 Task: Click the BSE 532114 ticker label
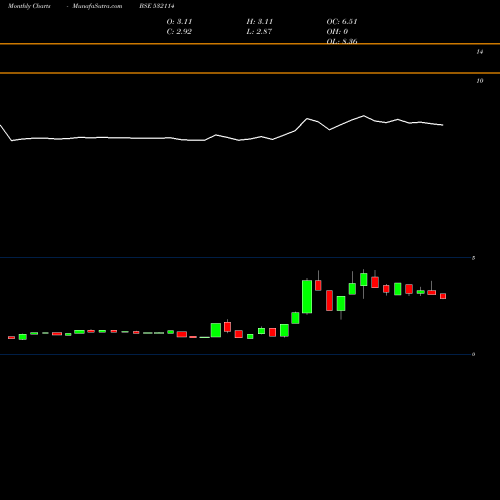pyautogui.click(x=157, y=6)
